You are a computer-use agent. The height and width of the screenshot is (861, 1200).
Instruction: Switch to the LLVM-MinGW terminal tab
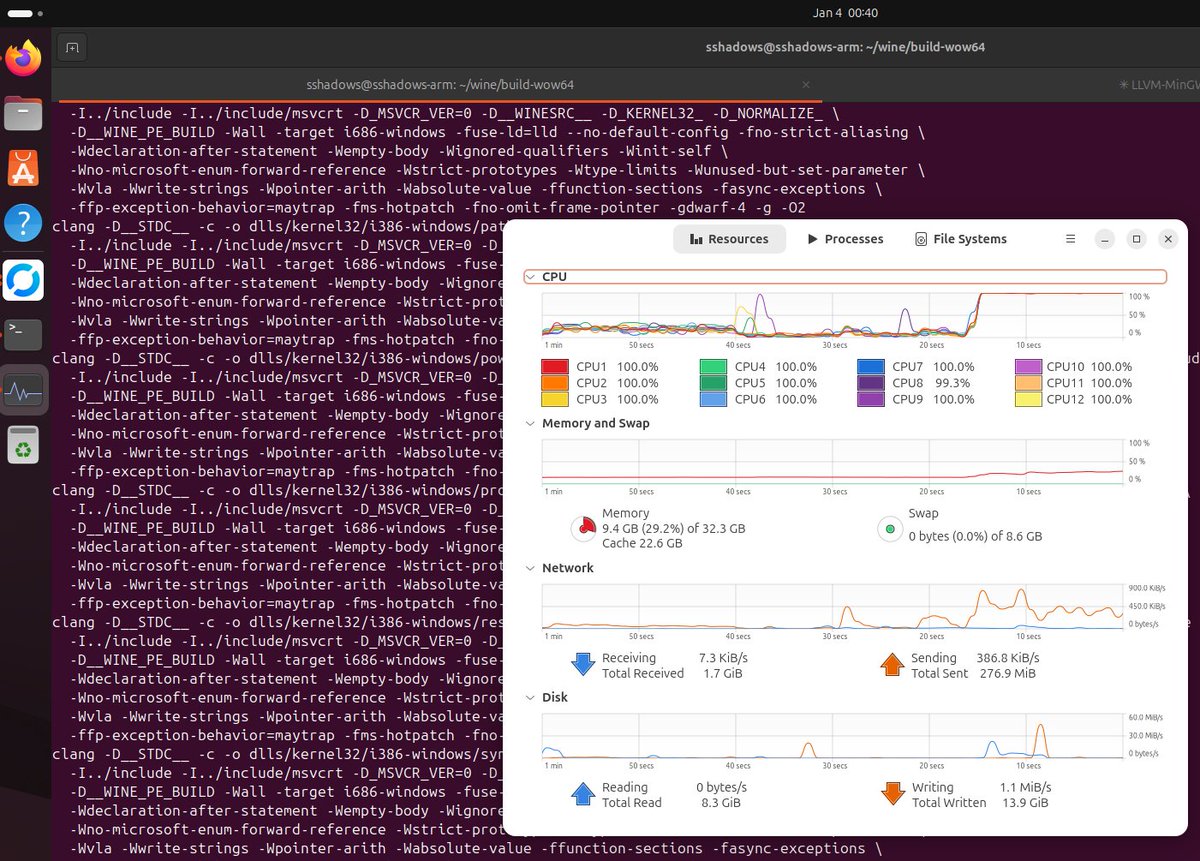pyautogui.click(x=1159, y=85)
